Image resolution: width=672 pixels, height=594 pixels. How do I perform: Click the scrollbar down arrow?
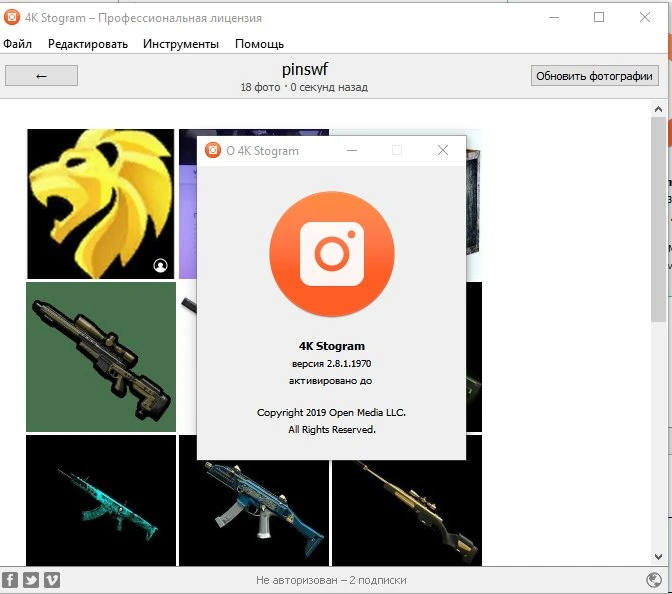658,557
